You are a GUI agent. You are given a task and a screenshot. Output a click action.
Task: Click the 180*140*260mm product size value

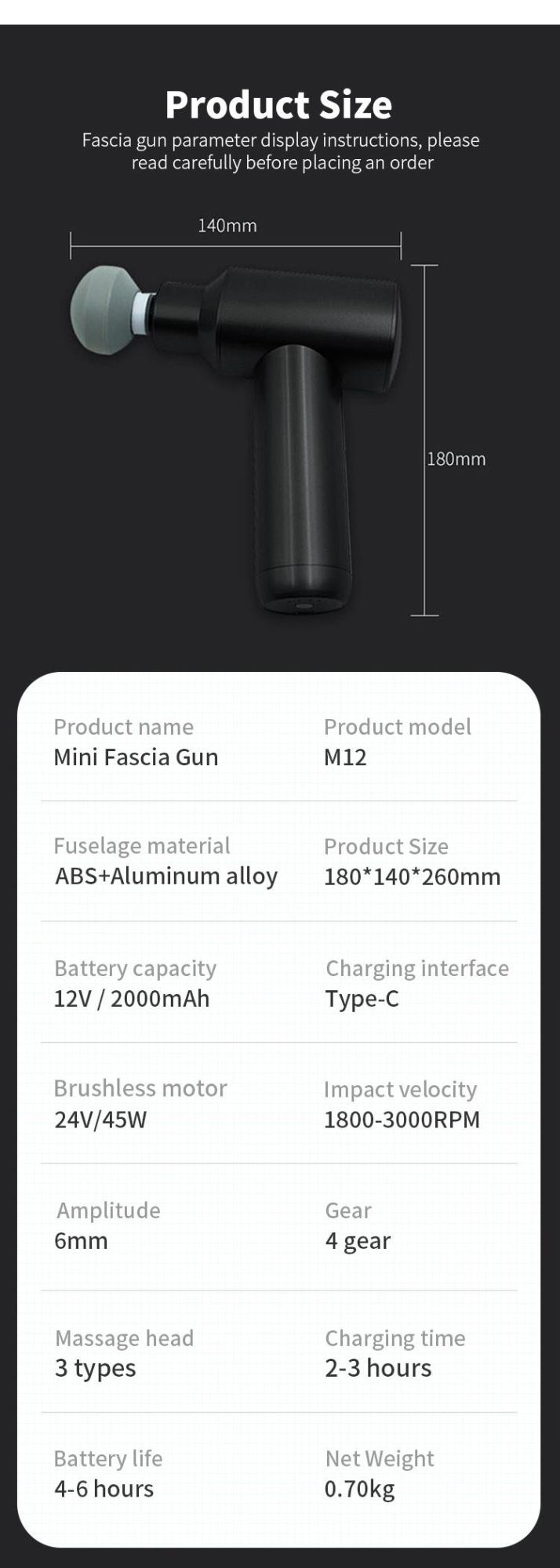412,877
